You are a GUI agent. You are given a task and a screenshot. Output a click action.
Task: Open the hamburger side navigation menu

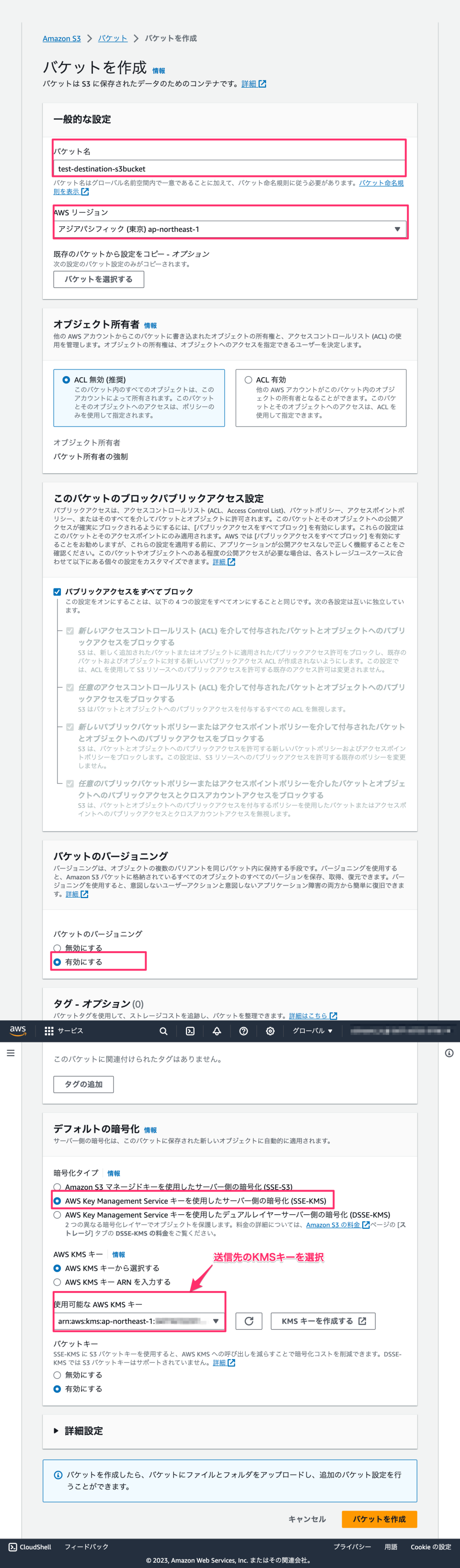(11, 1053)
